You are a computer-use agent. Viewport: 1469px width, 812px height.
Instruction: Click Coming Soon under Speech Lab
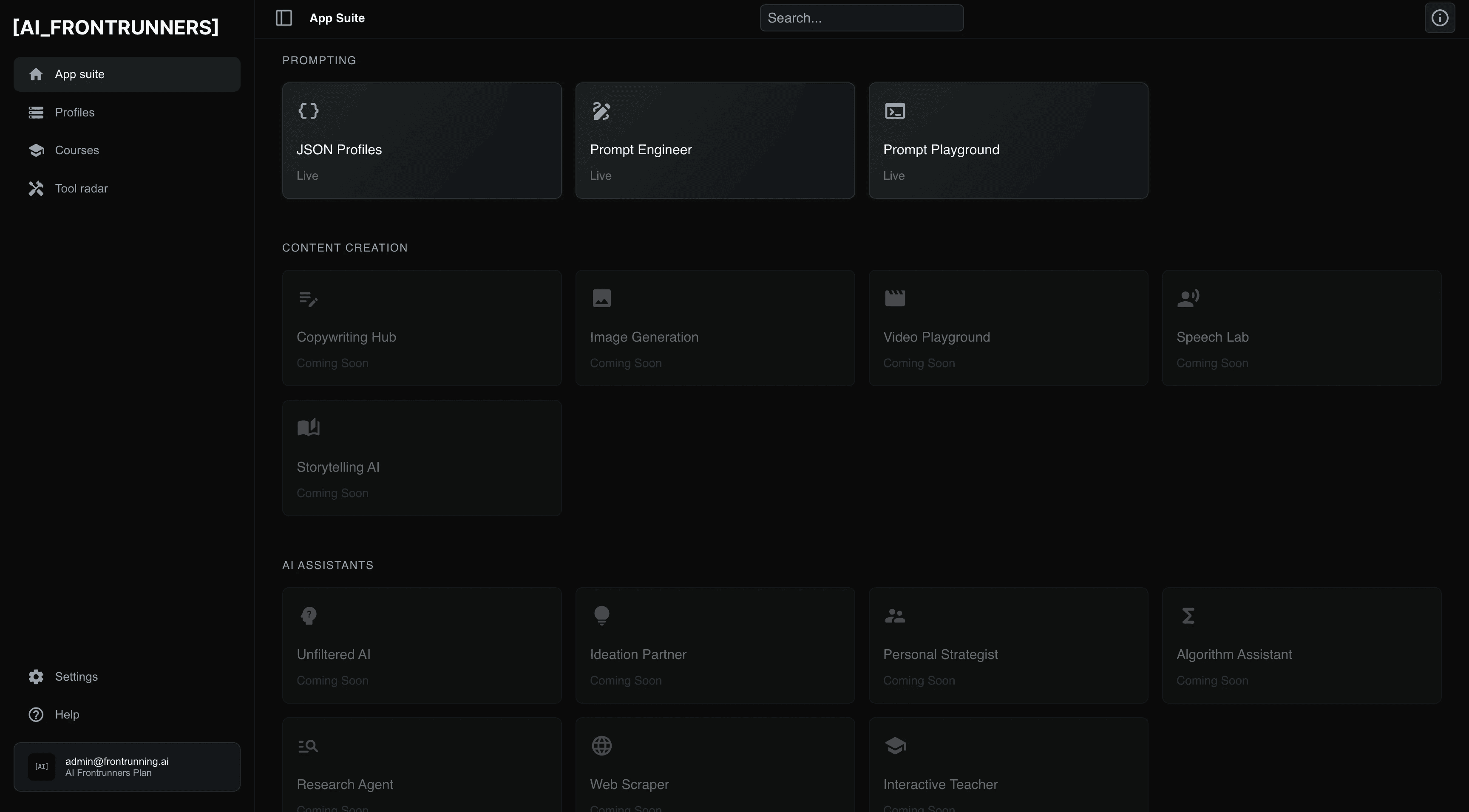[1212, 363]
